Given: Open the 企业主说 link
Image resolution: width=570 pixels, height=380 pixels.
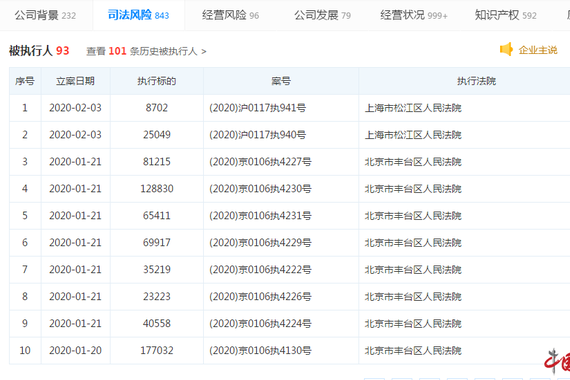Looking at the screenshot, I should [538, 50].
